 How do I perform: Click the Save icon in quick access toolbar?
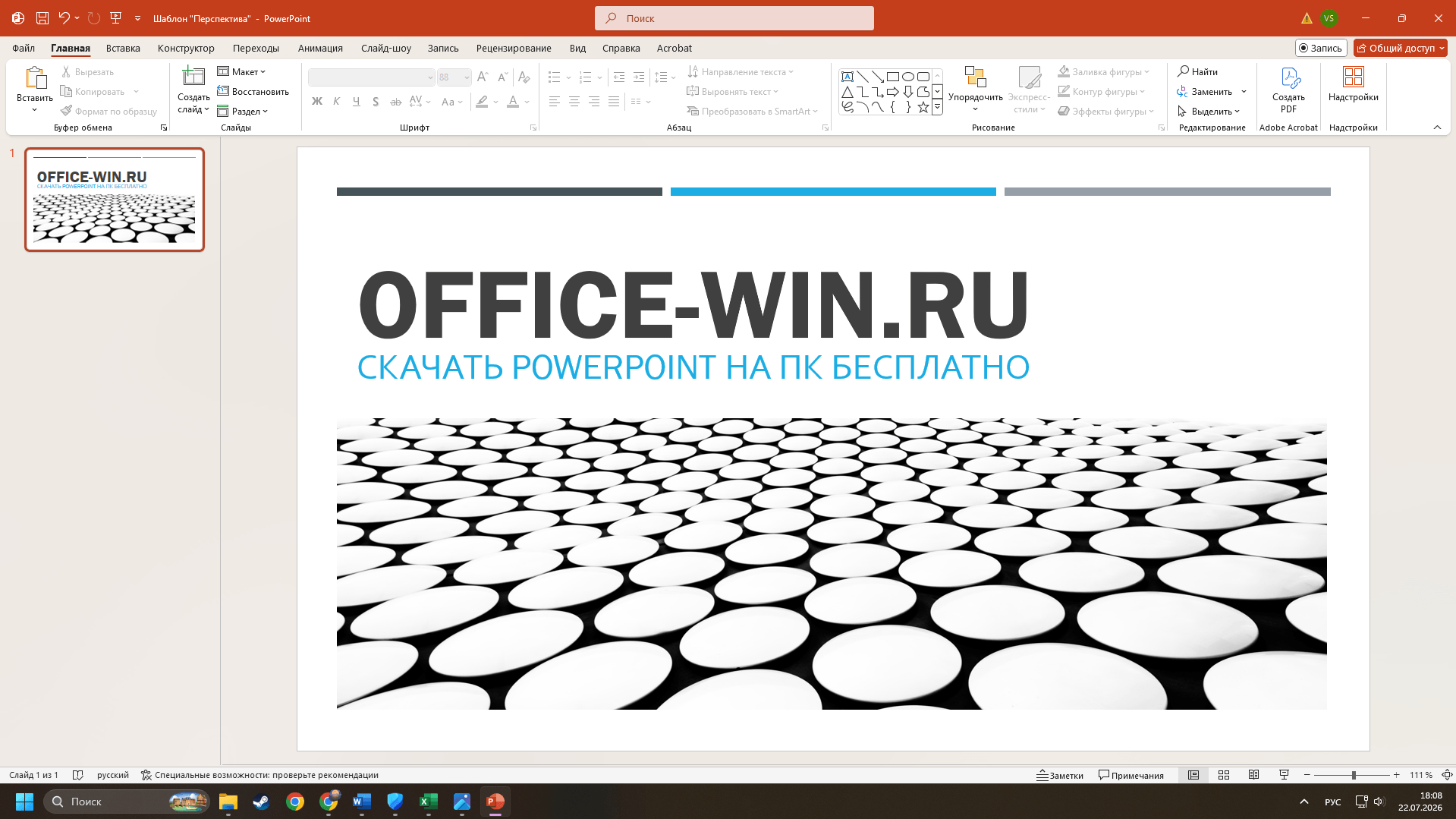pyautogui.click(x=42, y=18)
